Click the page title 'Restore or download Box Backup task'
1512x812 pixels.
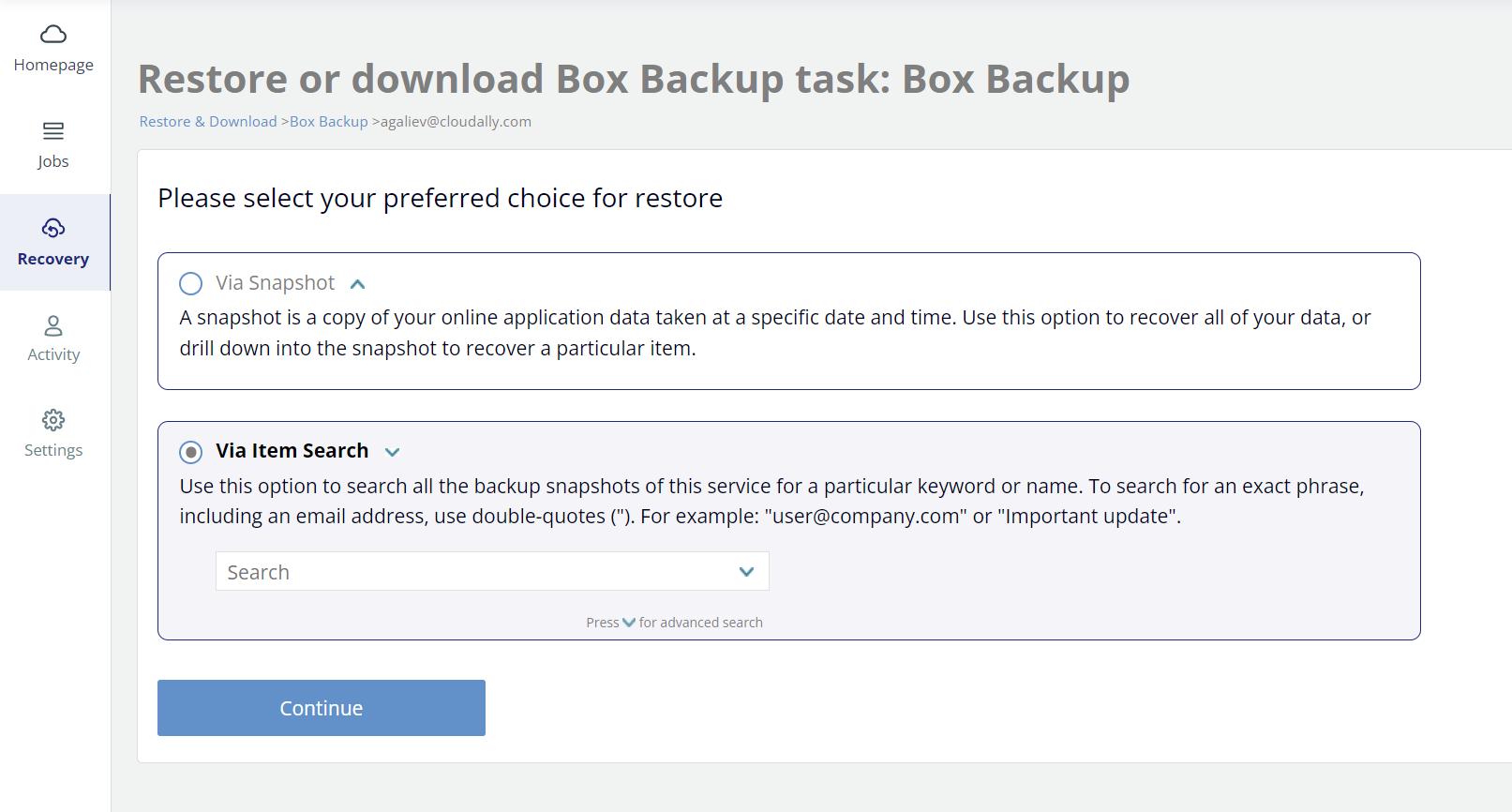[634, 80]
